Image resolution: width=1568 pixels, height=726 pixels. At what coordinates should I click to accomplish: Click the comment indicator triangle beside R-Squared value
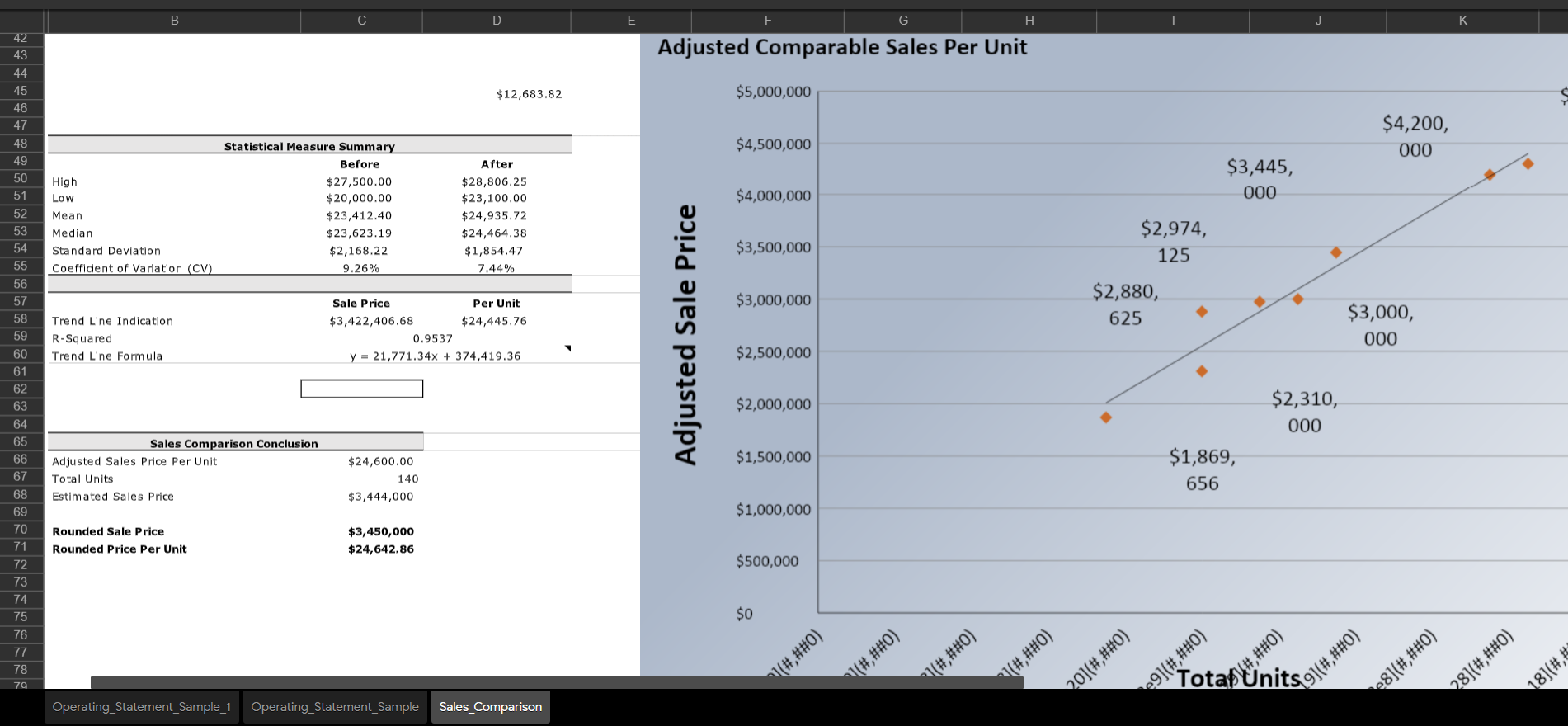tap(567, 348)
